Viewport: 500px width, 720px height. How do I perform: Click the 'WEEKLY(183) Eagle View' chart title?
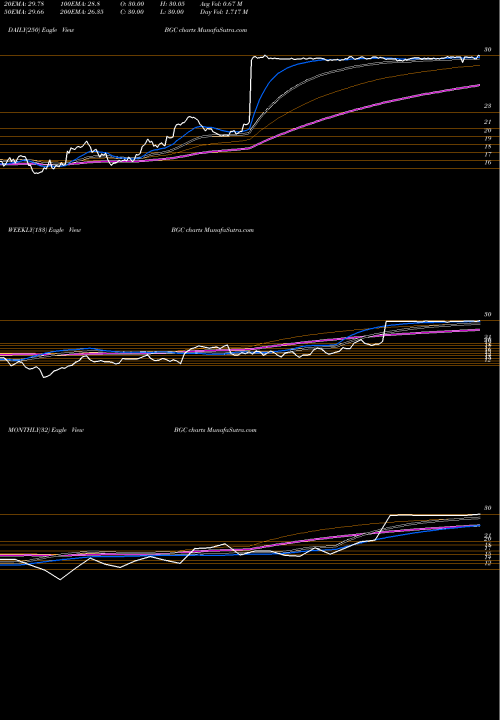(x=45, y=230)
